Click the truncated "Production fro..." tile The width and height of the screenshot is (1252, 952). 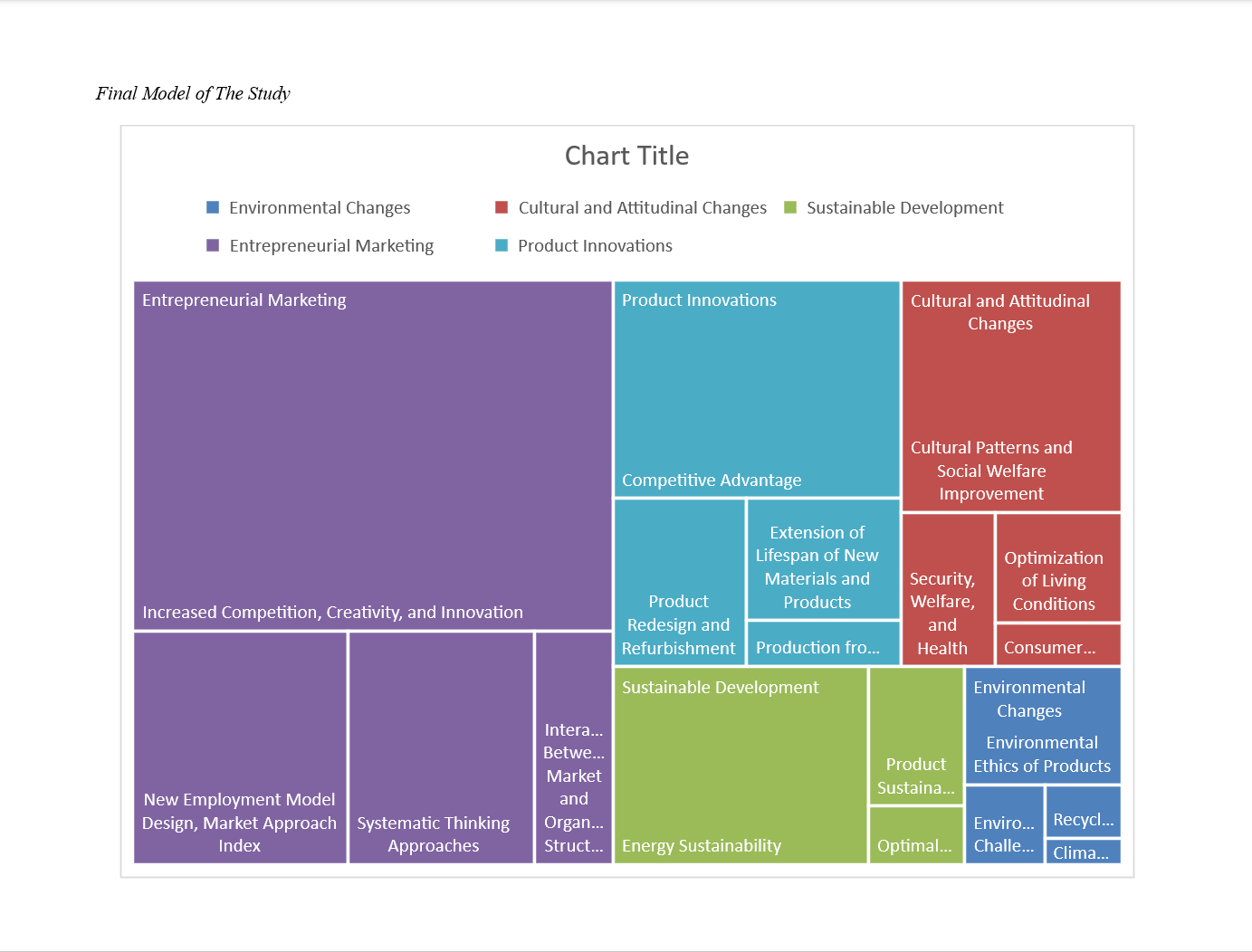pos(823,643)
